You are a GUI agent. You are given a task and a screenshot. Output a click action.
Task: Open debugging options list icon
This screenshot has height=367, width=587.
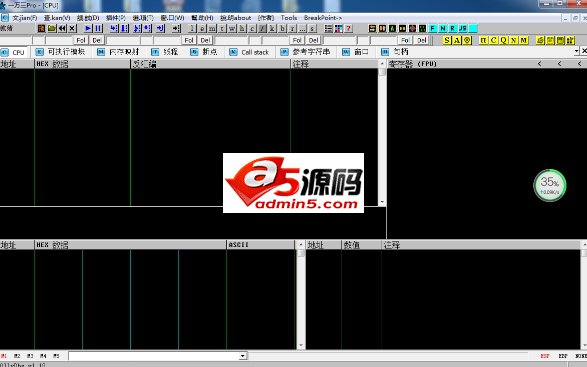coord(328,28)
